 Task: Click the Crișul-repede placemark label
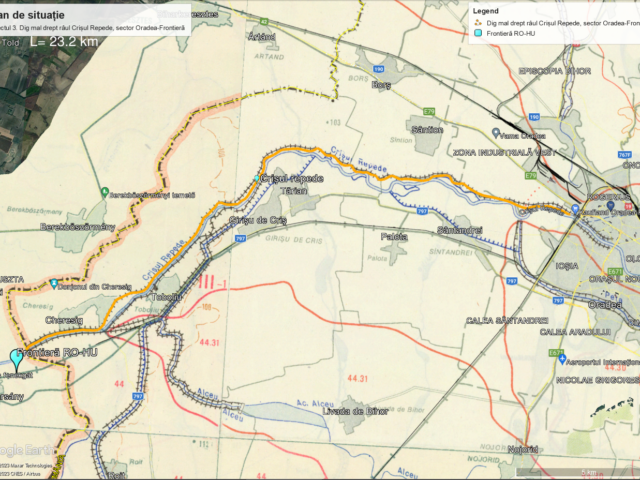[292, 178]
